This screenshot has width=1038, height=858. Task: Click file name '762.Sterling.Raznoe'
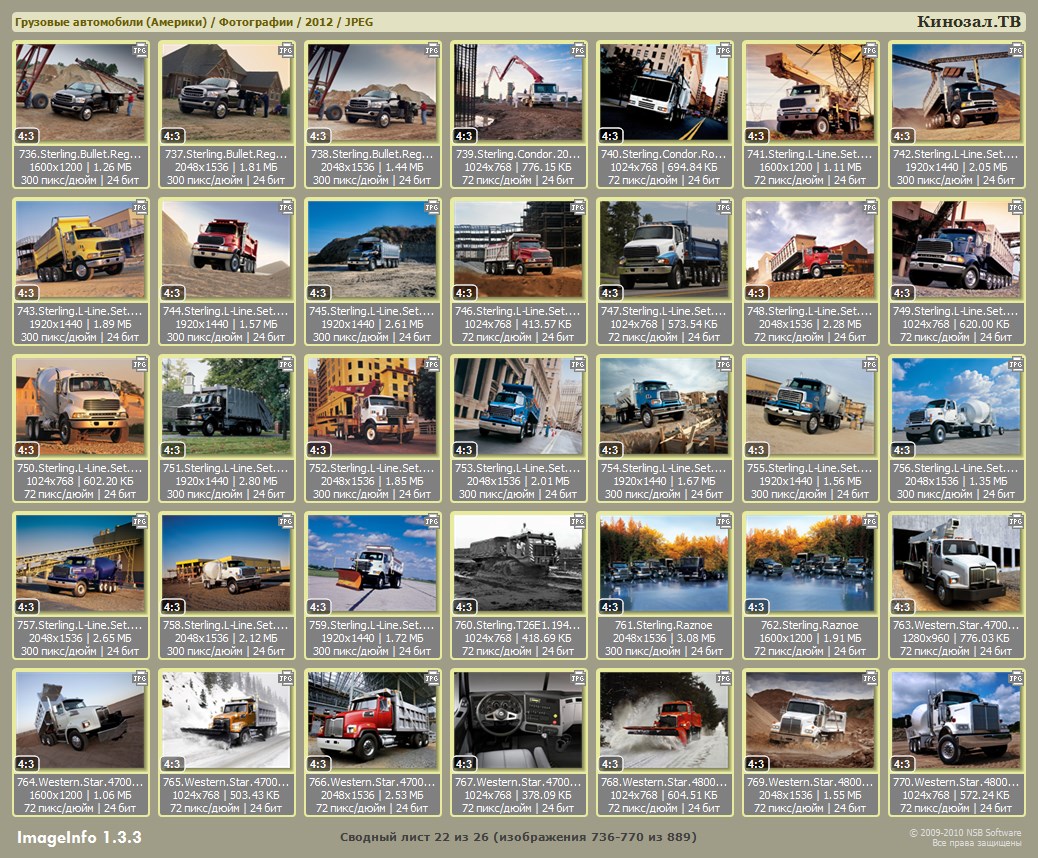click(x=810, y=625)
